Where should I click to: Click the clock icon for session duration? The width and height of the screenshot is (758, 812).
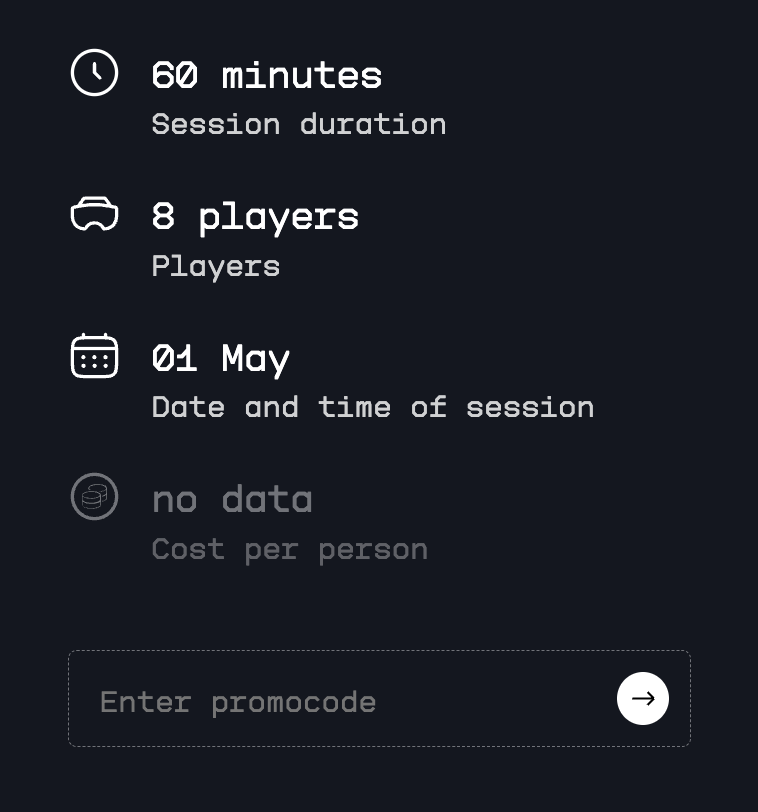95,73
